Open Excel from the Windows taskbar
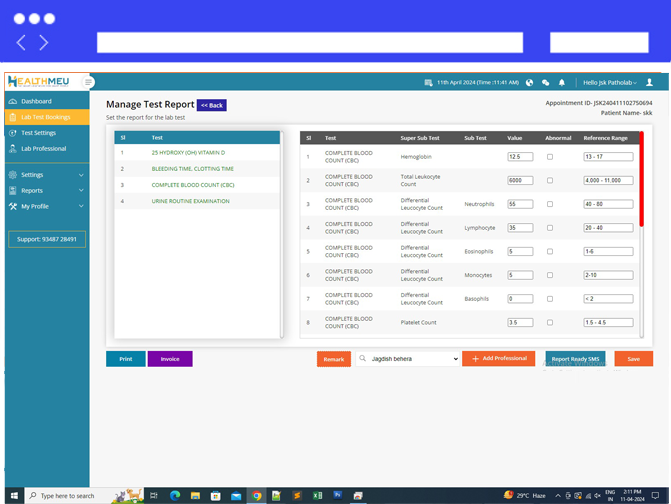The height and width of the screenshot is (504, 671). click(317, 495)
